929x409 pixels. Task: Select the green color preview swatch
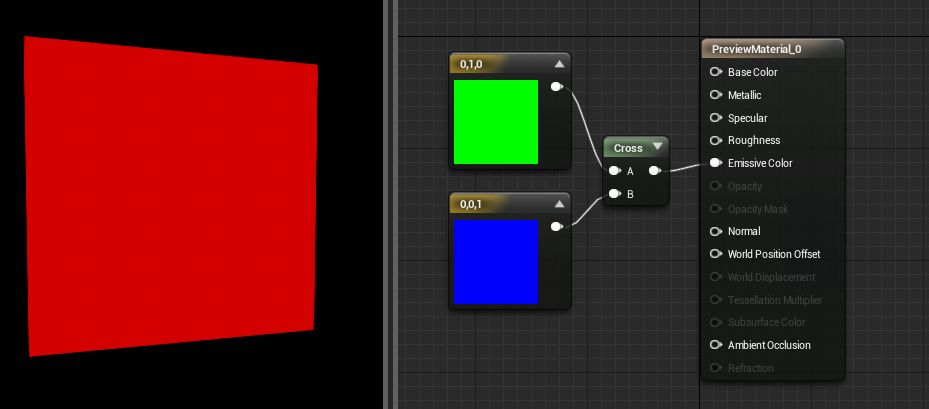point(496,122)
